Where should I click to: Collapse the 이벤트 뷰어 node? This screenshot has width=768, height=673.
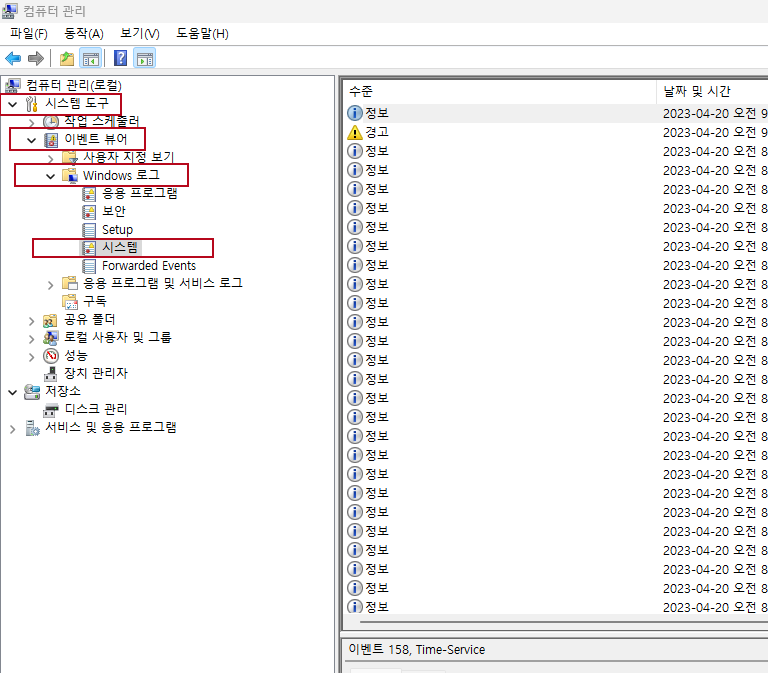pos(32,141)
